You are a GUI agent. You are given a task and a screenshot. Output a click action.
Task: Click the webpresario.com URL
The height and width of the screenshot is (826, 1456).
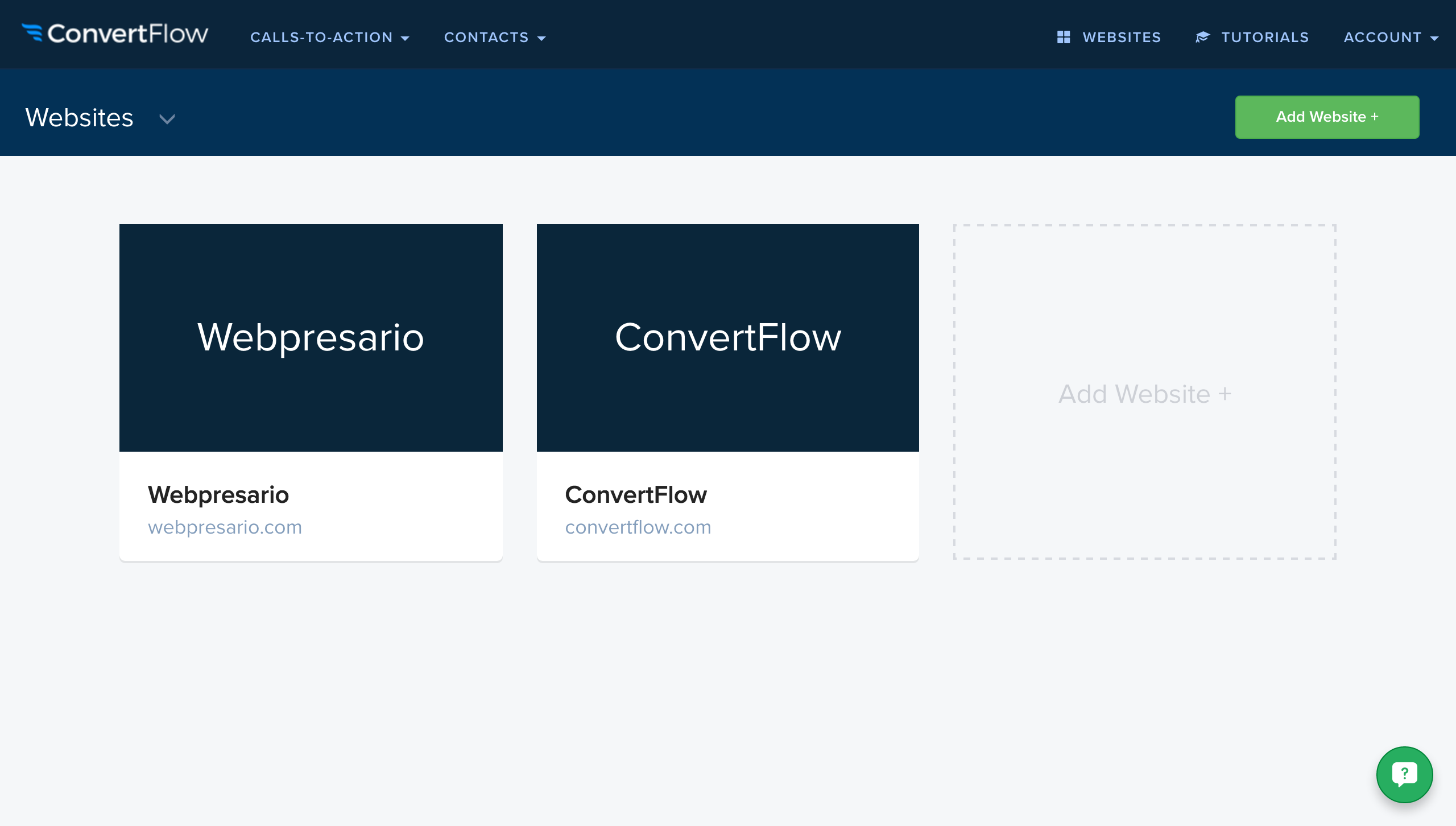(225, 527)
